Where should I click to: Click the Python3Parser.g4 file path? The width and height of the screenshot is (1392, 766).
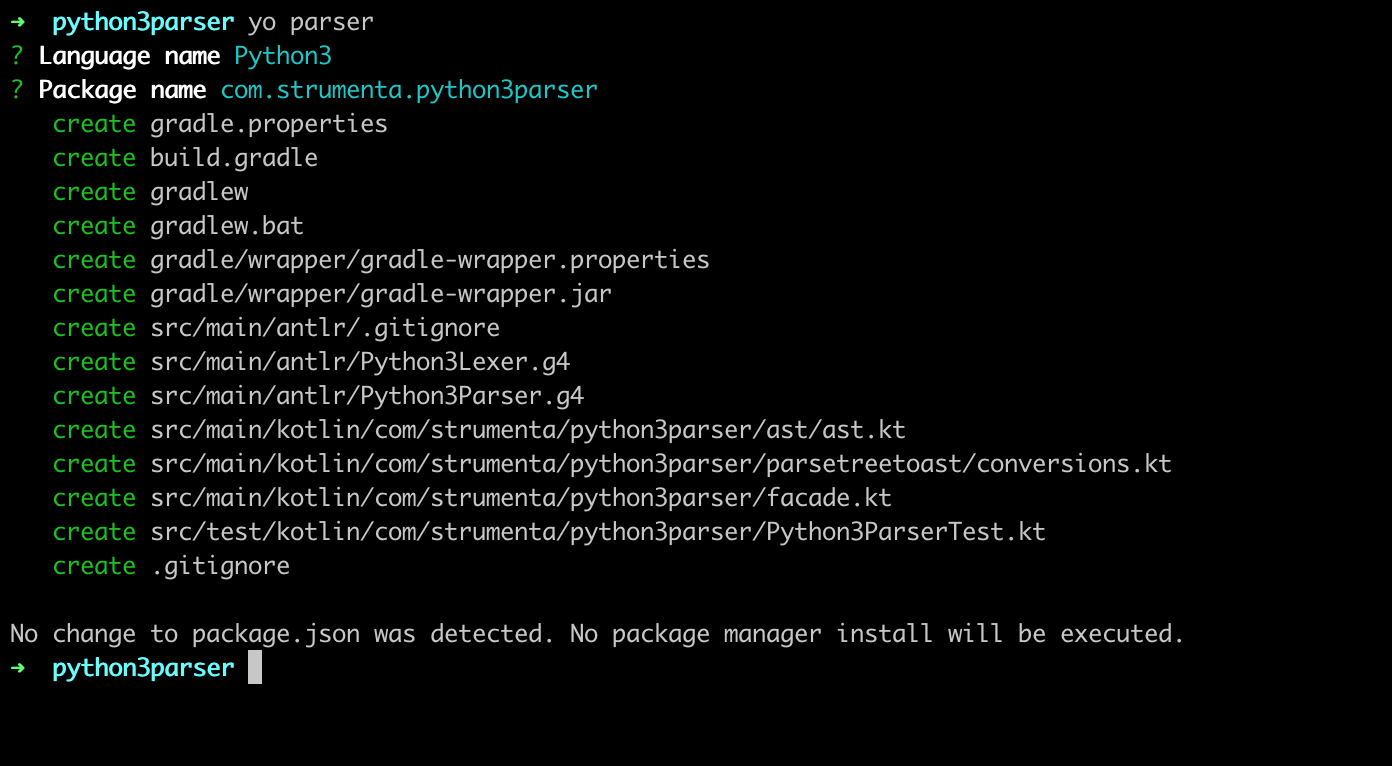point(367,396)
